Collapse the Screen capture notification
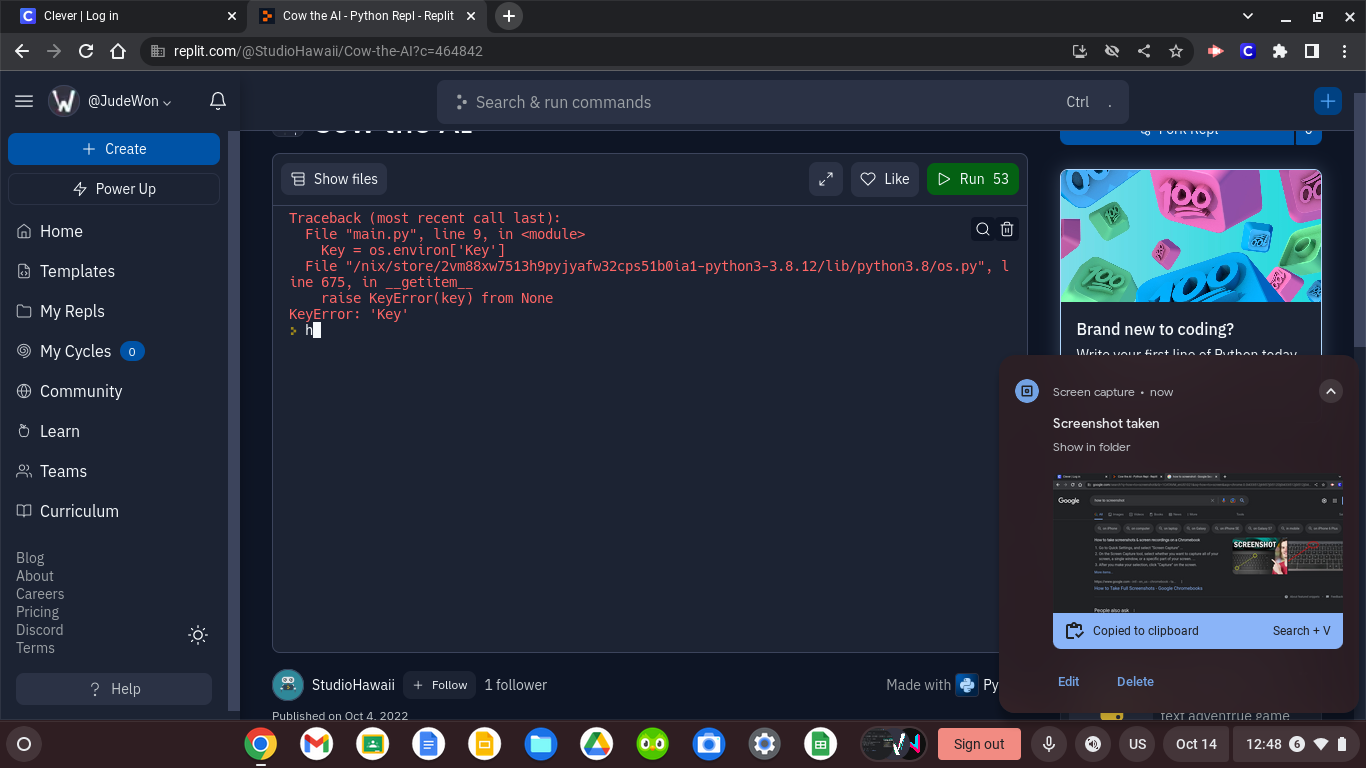 (x=1330, y=392)
